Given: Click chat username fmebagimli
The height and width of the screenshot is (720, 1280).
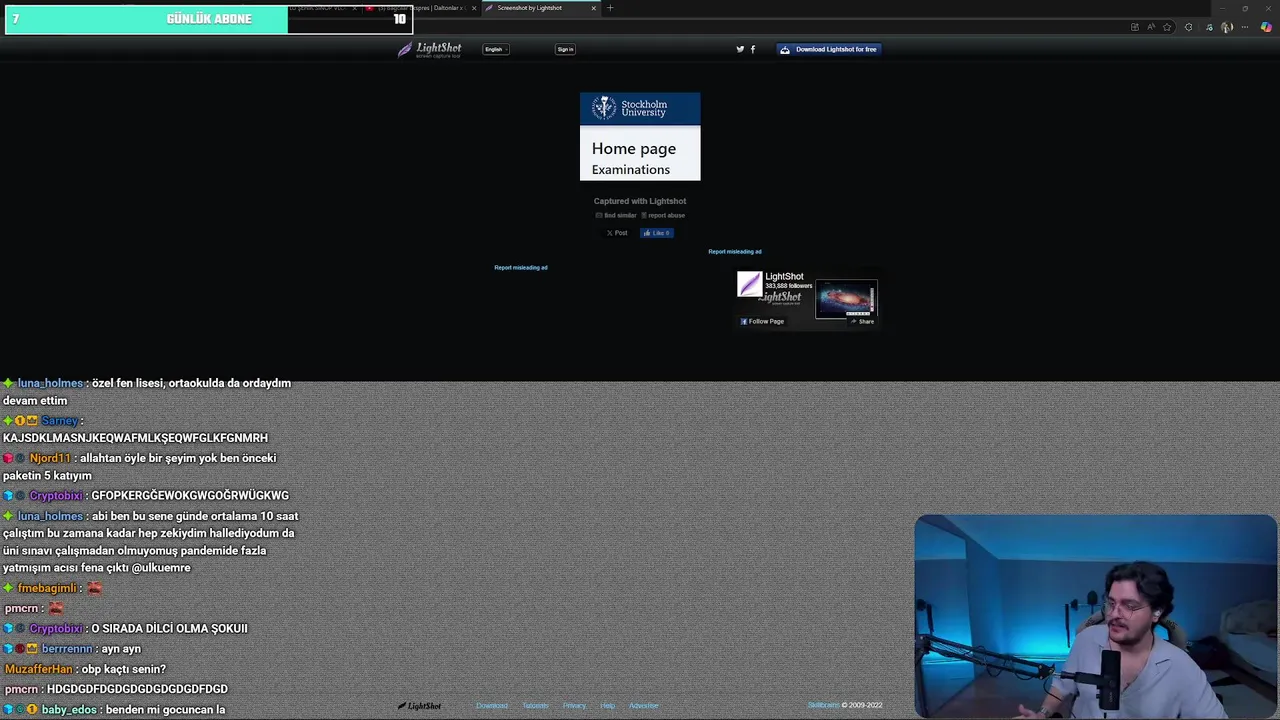Looking at the screenshot, I should (x=49, y=589).
